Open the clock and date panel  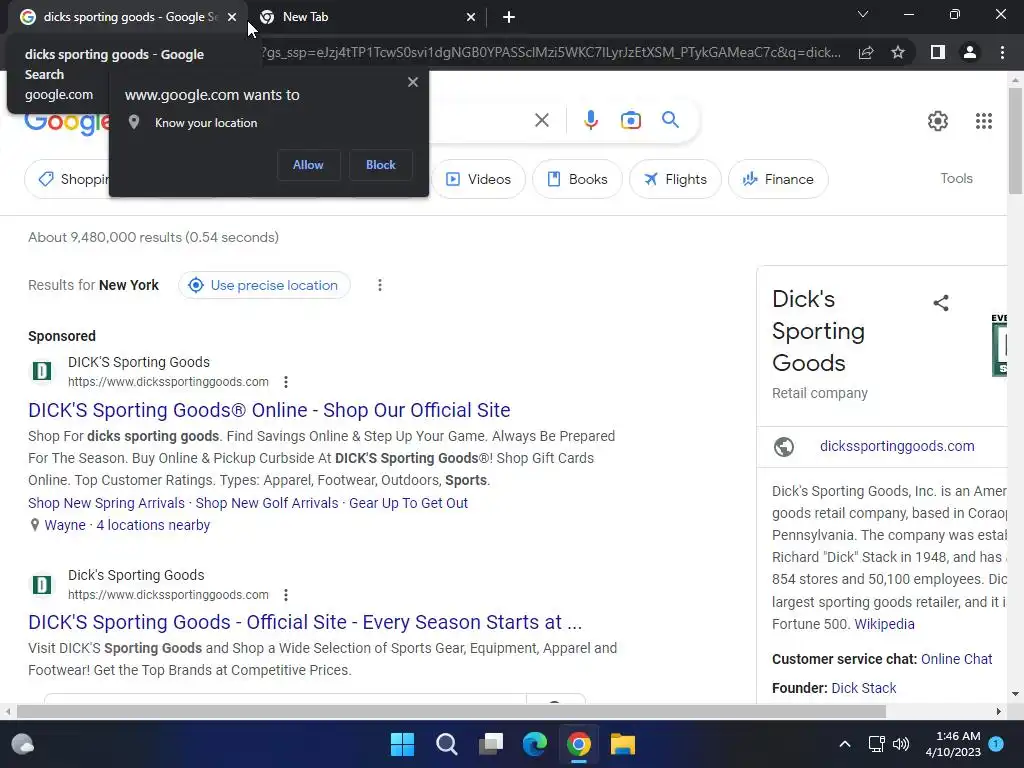953,744
